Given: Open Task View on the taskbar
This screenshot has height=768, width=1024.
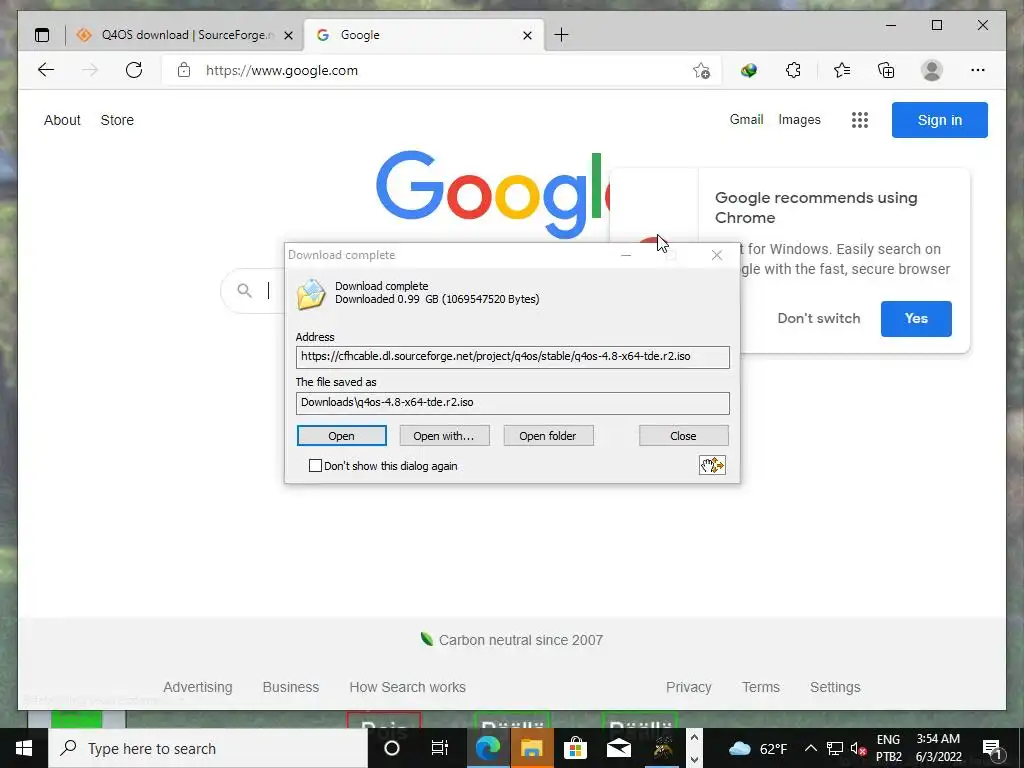Looking at the screenshot, I should [440, 748].
